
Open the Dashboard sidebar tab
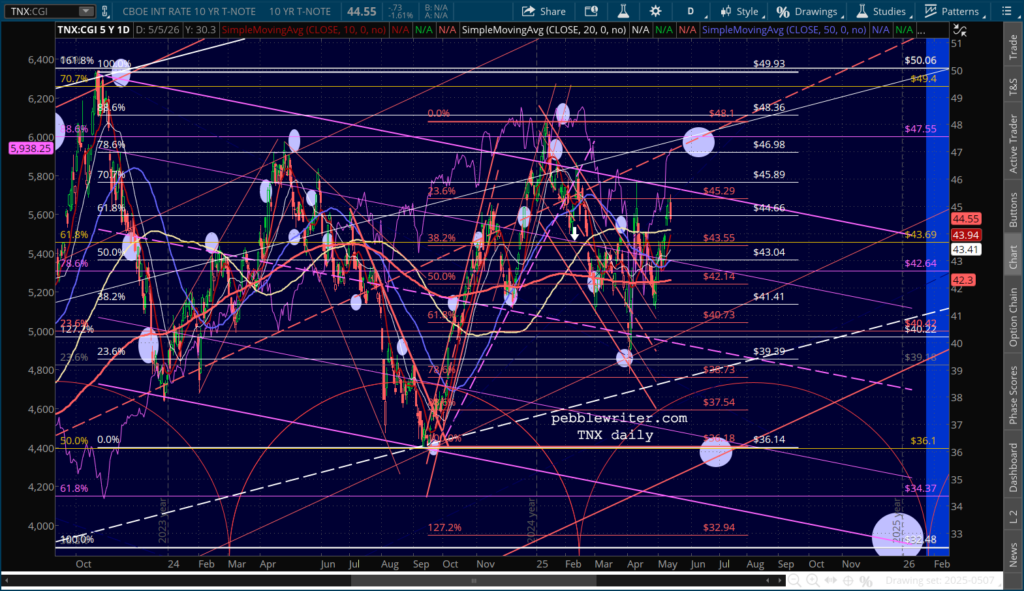click(x=1013, y=468)
